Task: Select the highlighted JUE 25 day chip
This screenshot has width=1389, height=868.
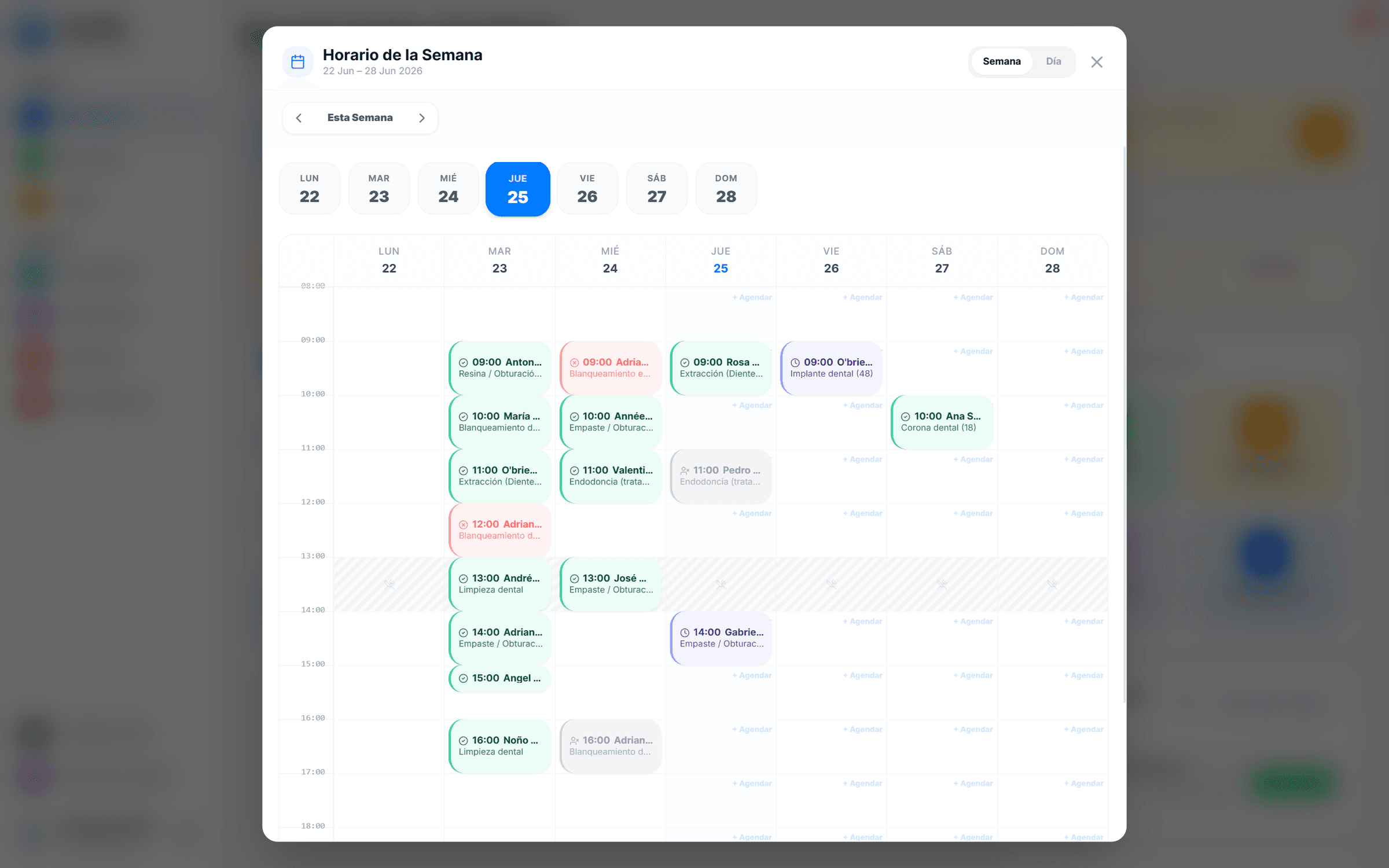Action: [518, 189]
